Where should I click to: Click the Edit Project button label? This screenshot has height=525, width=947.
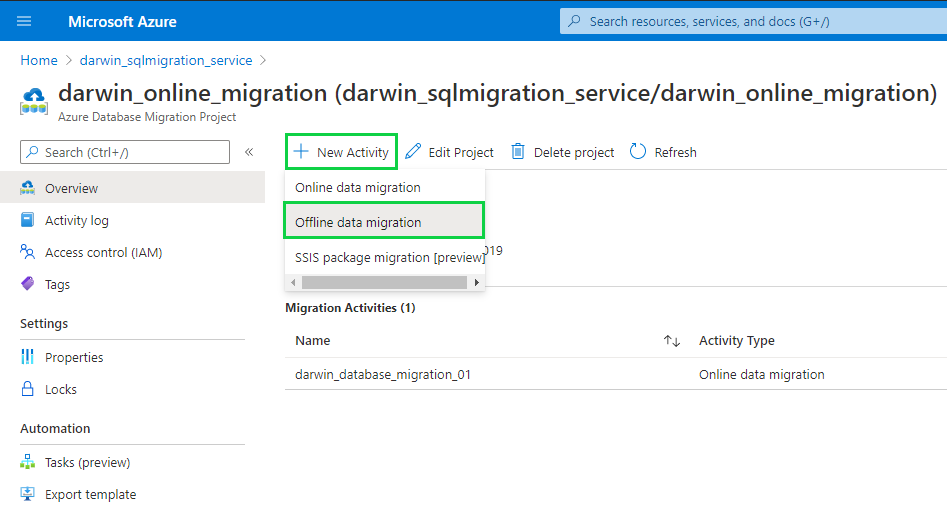coord(461,152)
